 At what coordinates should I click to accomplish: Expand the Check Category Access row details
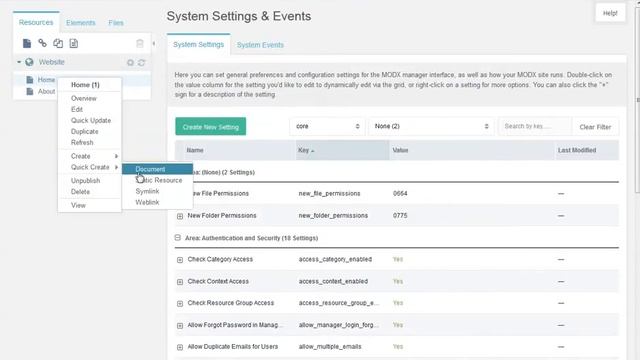tap(180, 260)
